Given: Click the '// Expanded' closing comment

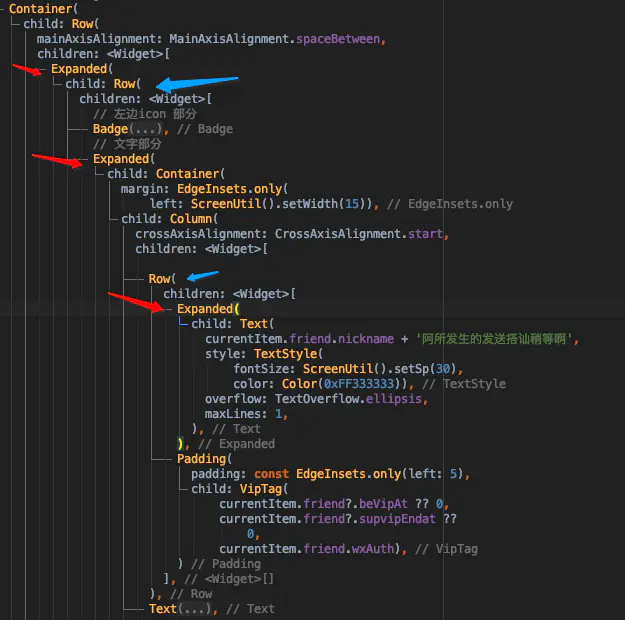Looking at the screenshot, I should click(x=236, y=443).
